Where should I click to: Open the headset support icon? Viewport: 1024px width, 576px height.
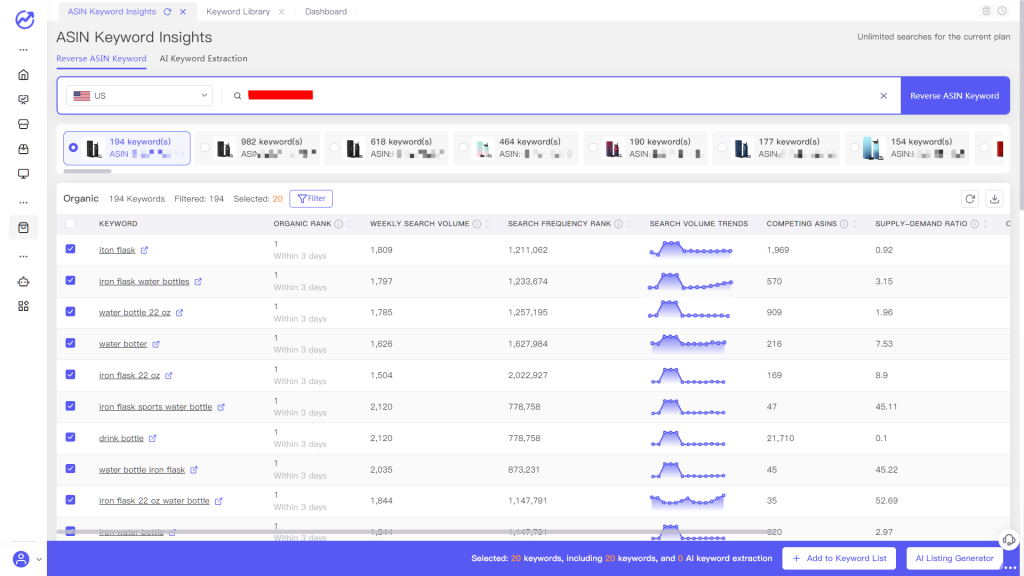[x=1009, y=539]
